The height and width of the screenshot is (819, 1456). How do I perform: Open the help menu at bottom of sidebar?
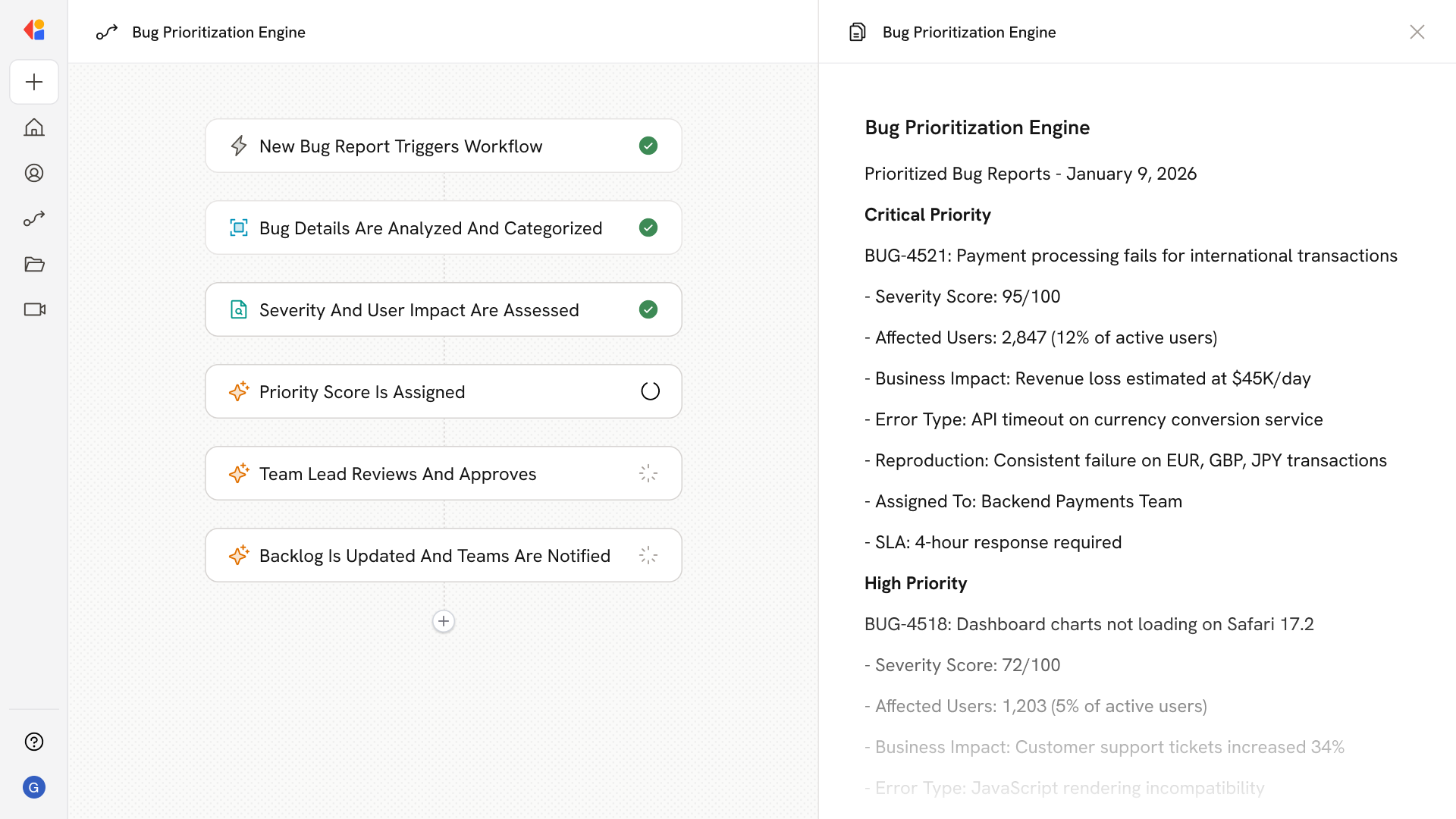[34, 742]
